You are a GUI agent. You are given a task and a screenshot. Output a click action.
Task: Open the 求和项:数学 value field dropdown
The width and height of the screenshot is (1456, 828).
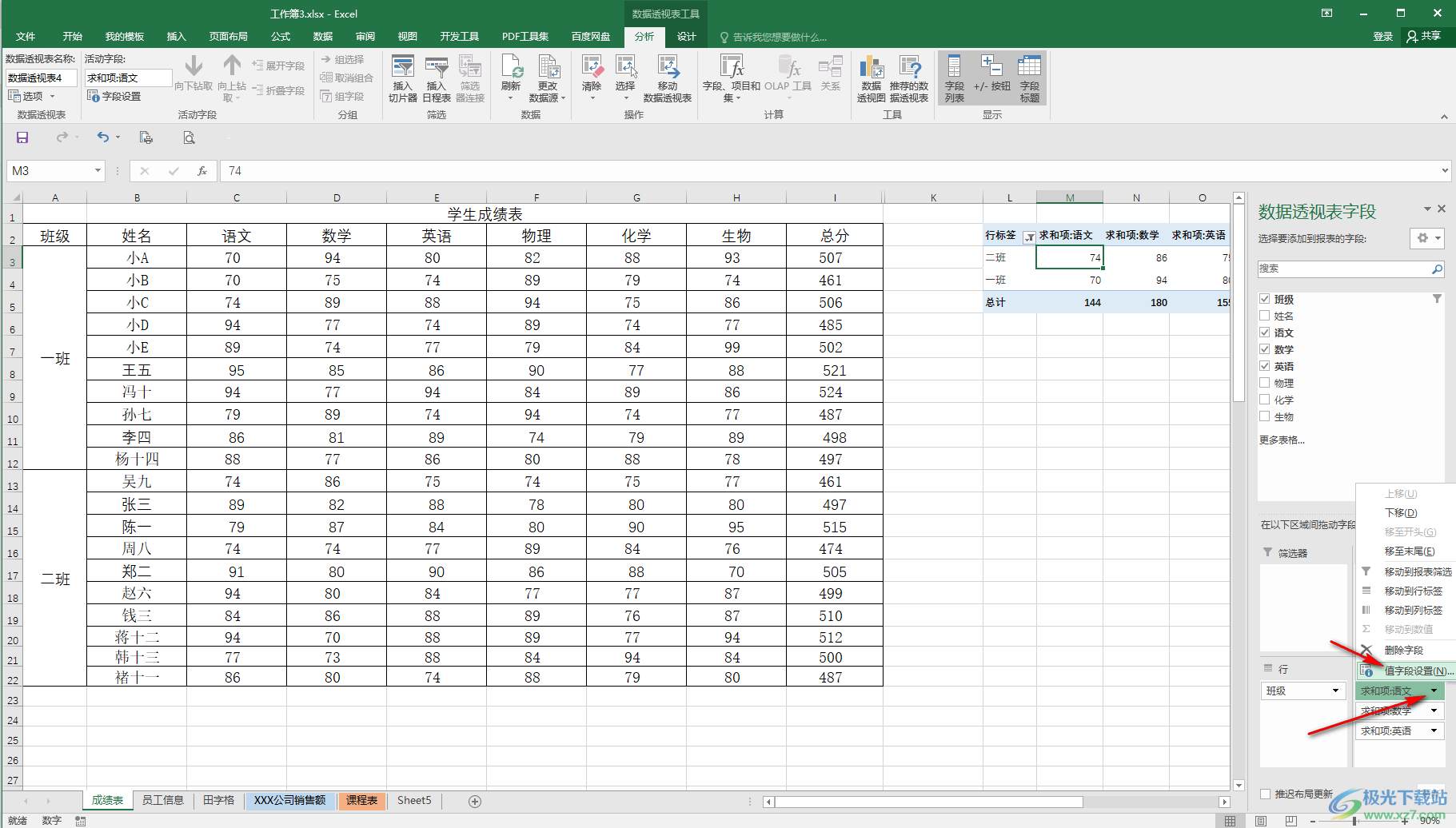pos(1434,711)
